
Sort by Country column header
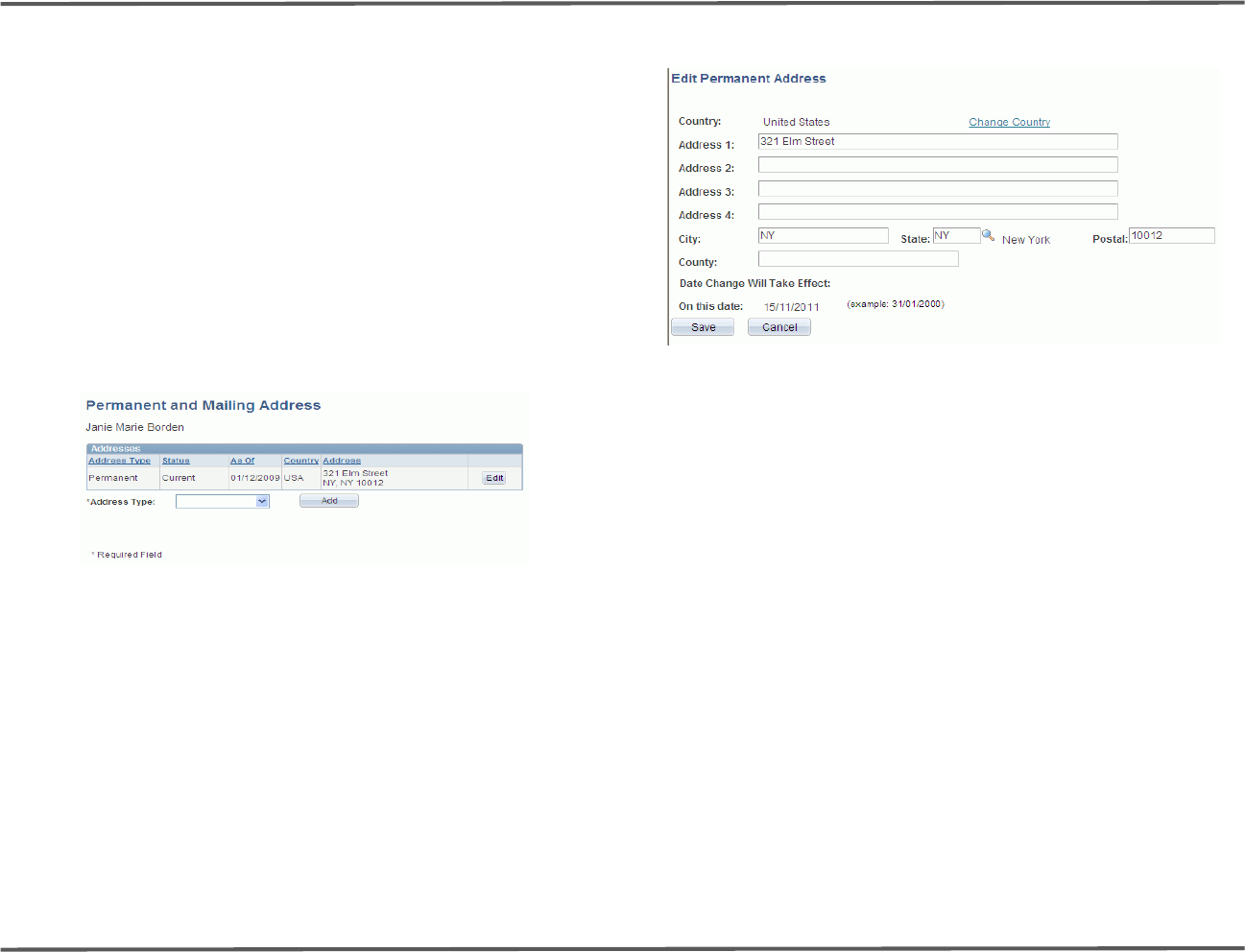(x=301, y=461)
